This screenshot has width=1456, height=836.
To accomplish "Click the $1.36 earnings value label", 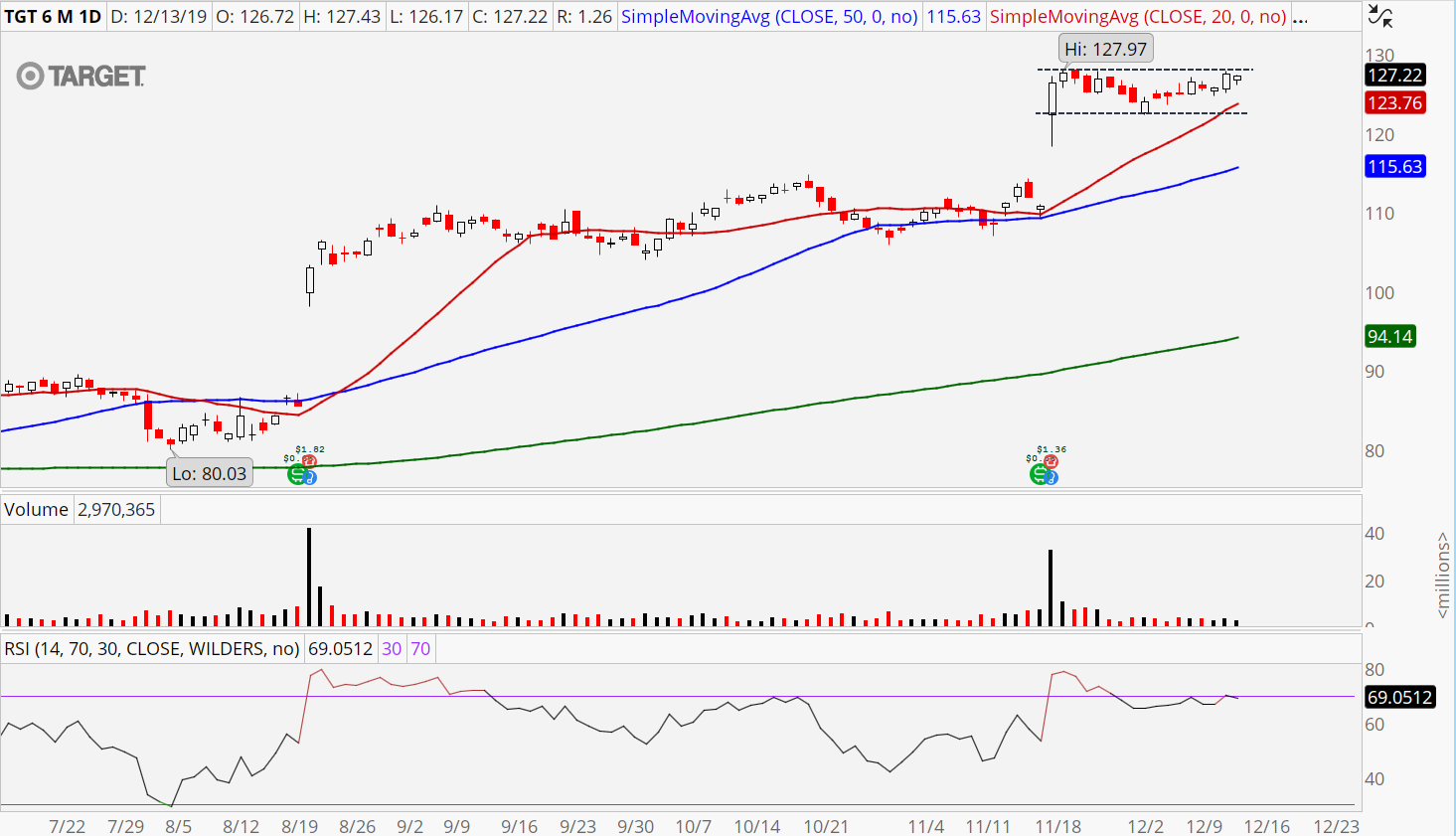I will pyautogui.click(x=1052, y=449).
